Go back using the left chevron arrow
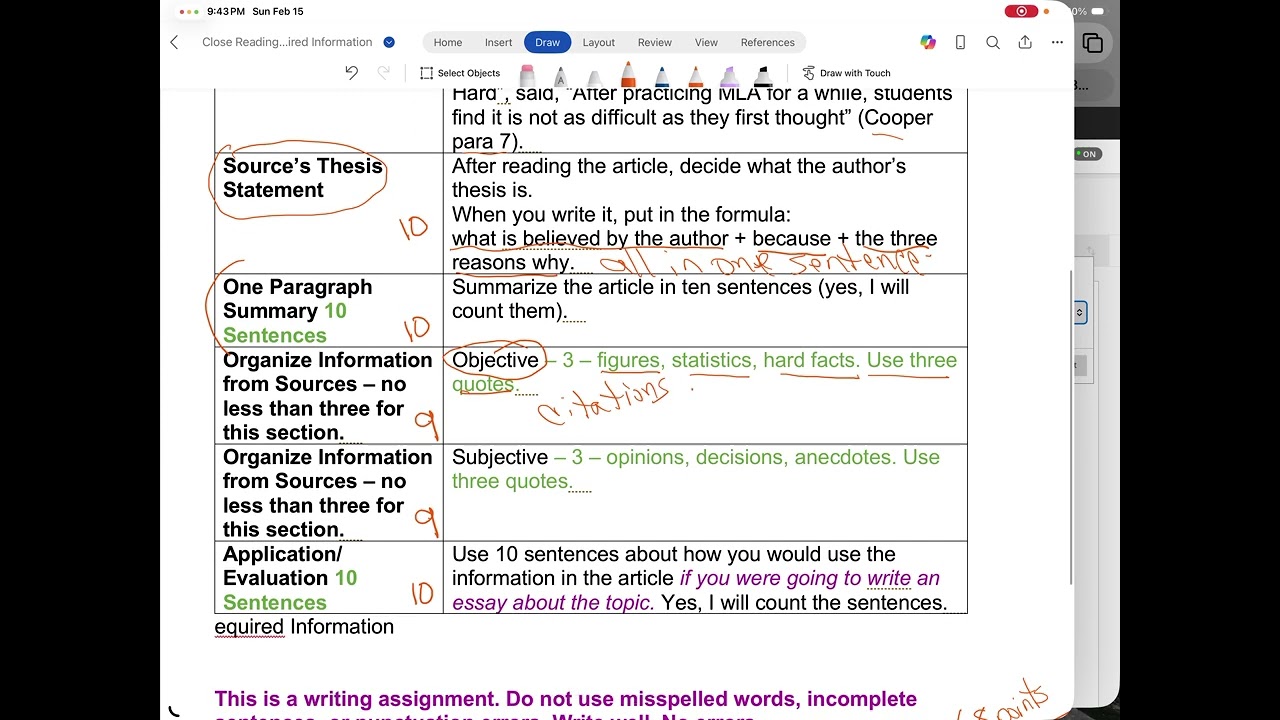This screenshot has width=1280, height=720. pos(174,42)
